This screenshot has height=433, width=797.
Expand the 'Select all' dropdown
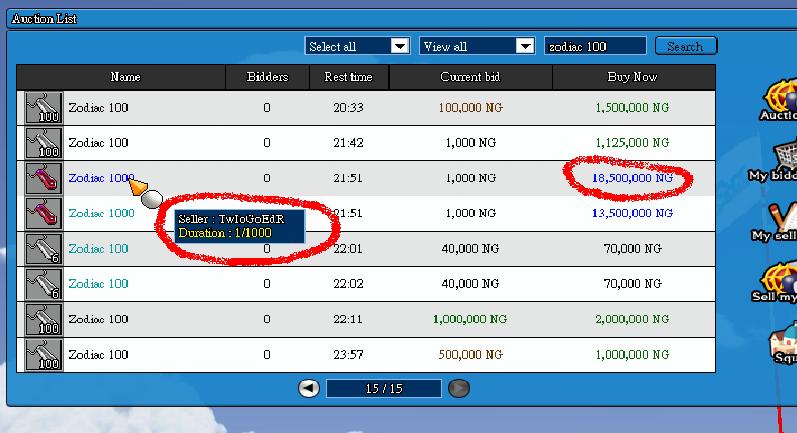click(400, 46)
